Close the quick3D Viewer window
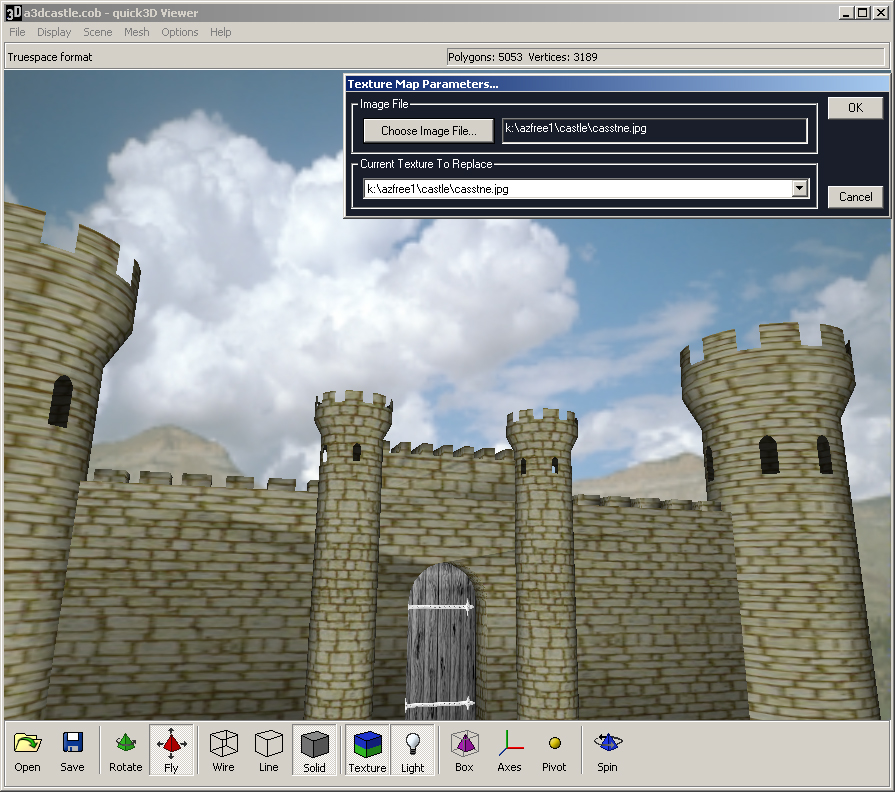Screen dimensions: 895x792 (880, 13)
